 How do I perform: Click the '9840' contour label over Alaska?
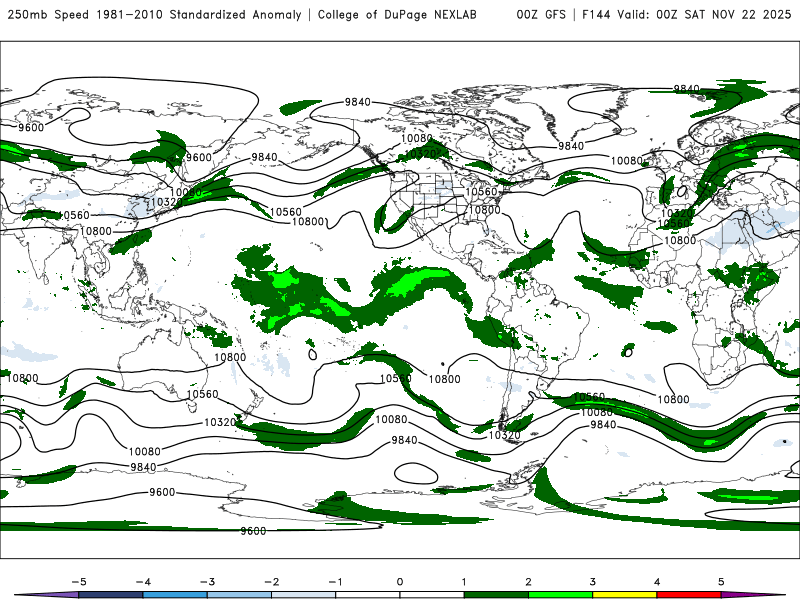pos(357,102)
